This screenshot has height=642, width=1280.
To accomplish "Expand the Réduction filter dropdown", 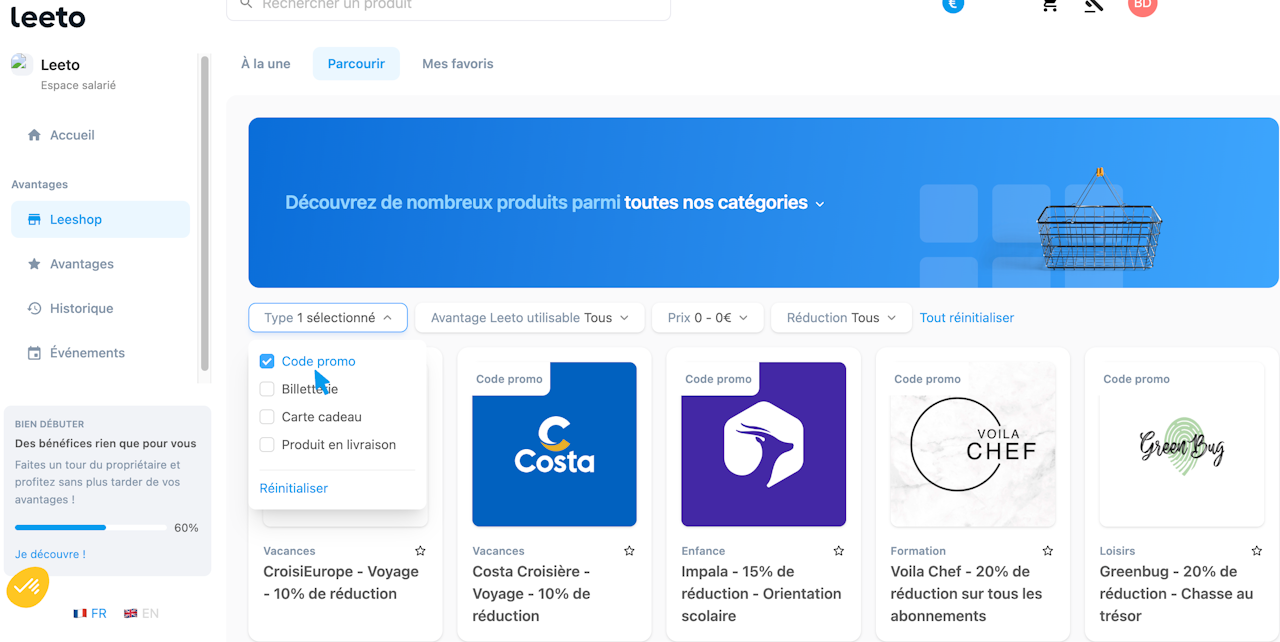I will (x=841, y=318).
